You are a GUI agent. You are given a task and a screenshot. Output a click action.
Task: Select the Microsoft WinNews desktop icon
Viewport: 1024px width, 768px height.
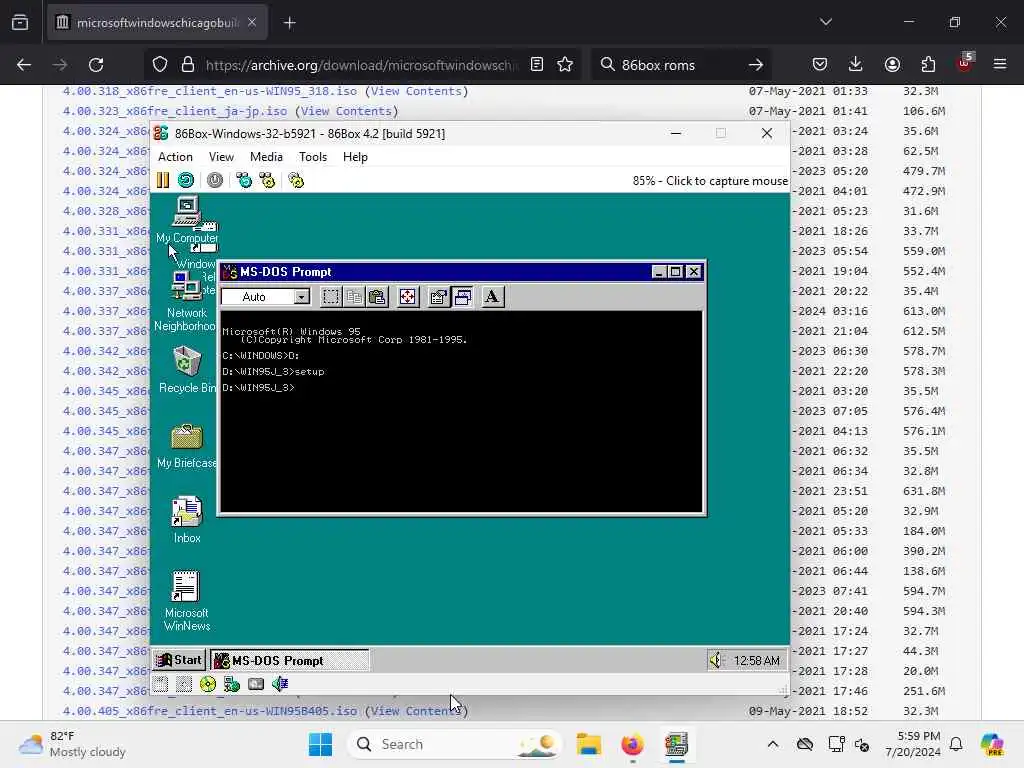pyautogui.click(x=187, y=601)
